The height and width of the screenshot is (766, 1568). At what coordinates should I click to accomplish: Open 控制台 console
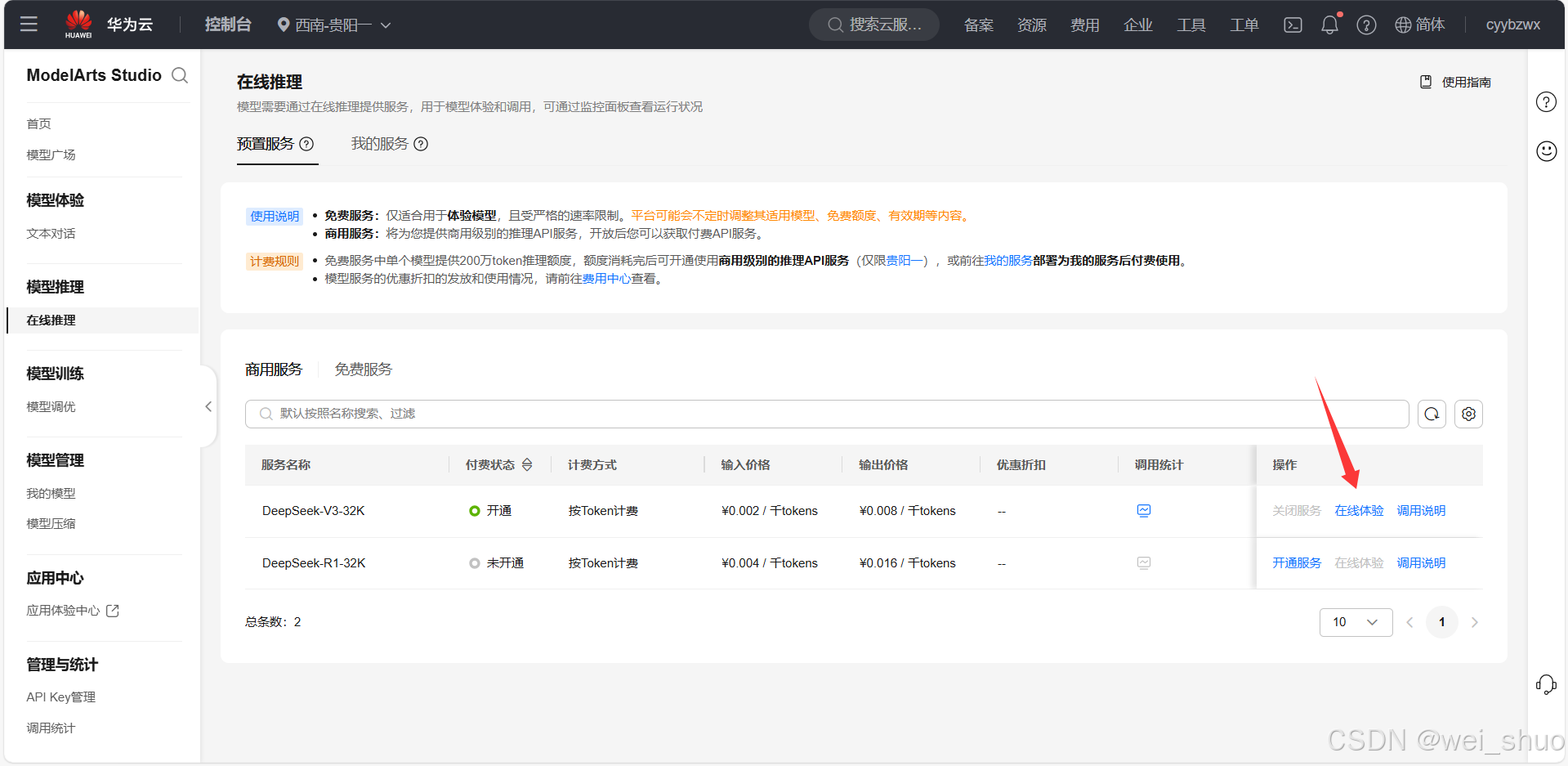pos(228,25)
